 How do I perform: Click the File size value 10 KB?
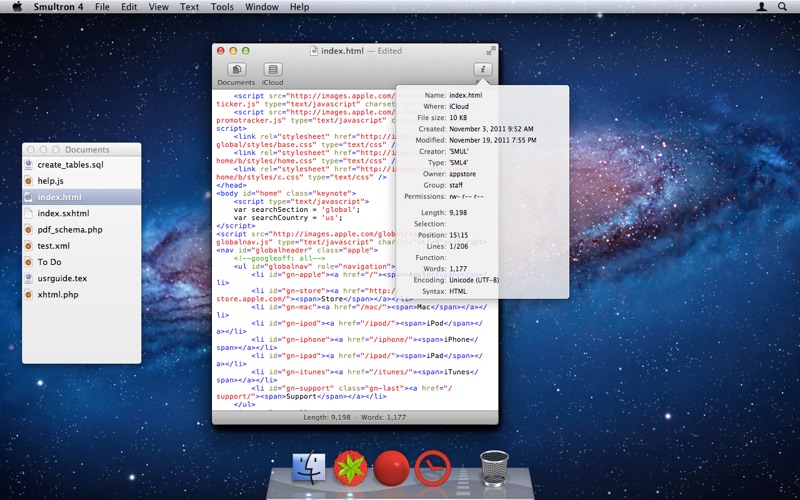458,118
